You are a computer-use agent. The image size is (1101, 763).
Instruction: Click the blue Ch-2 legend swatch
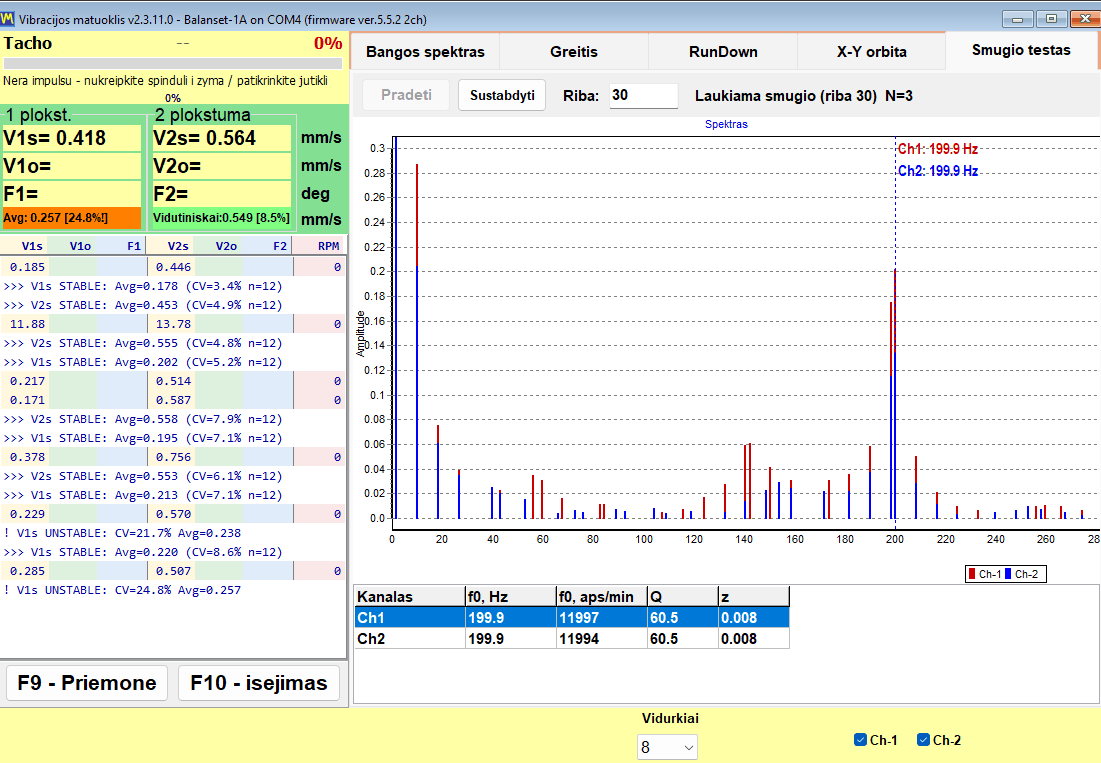(x=1008, y=574)
